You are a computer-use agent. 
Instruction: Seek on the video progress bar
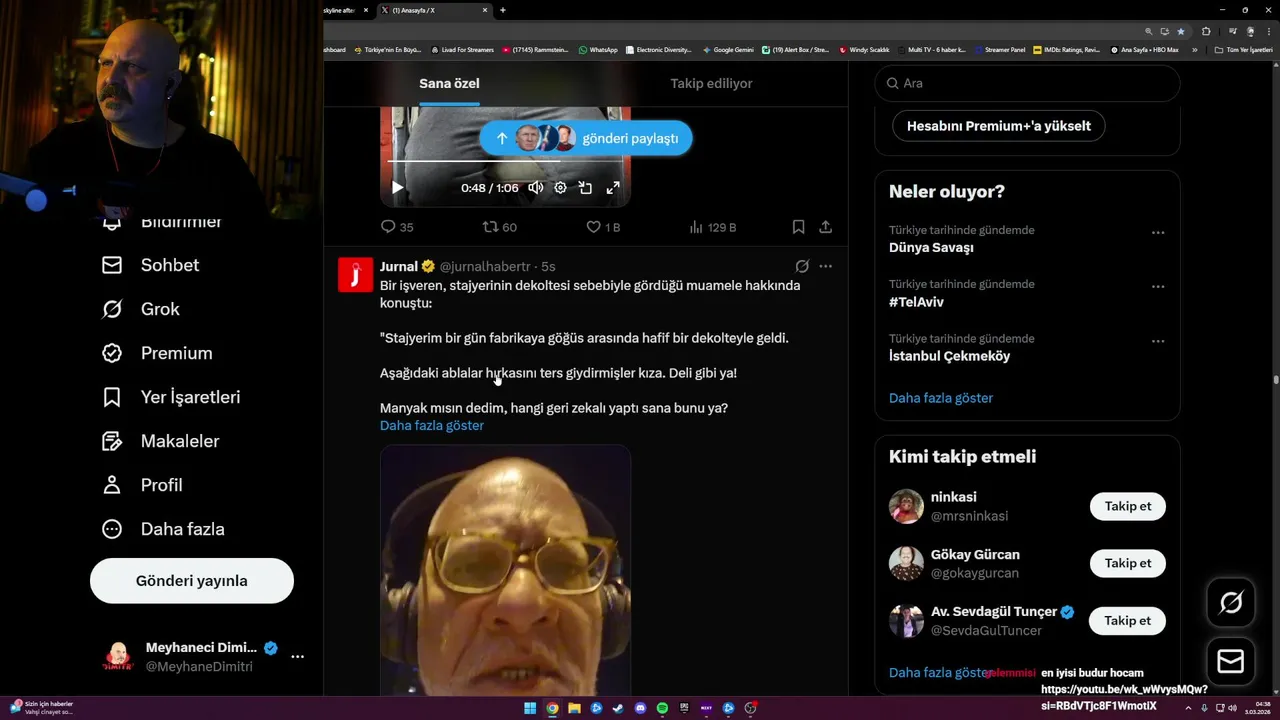click(505, 161)
